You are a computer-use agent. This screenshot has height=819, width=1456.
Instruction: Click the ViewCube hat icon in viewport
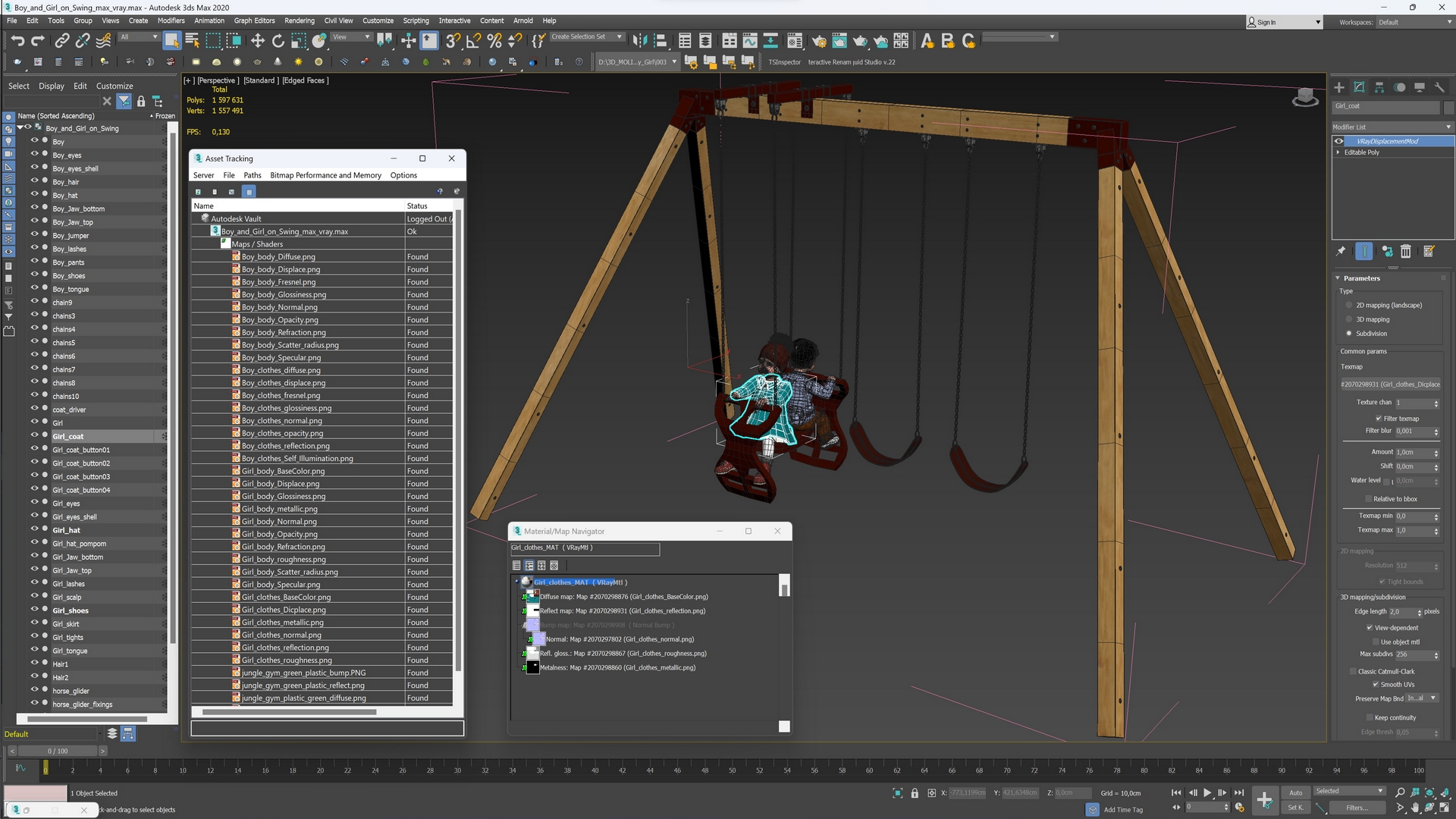1305,98
